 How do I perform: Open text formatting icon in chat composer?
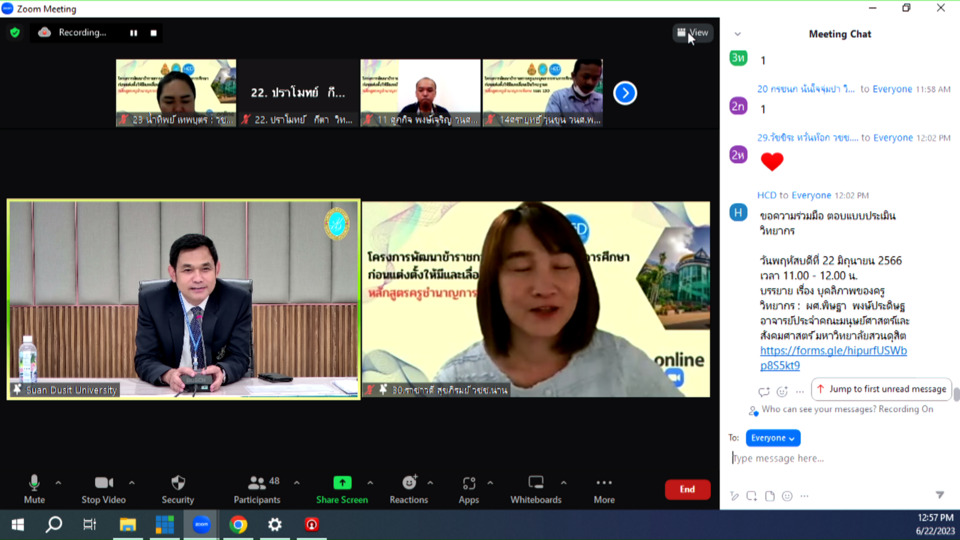(734, 496)
